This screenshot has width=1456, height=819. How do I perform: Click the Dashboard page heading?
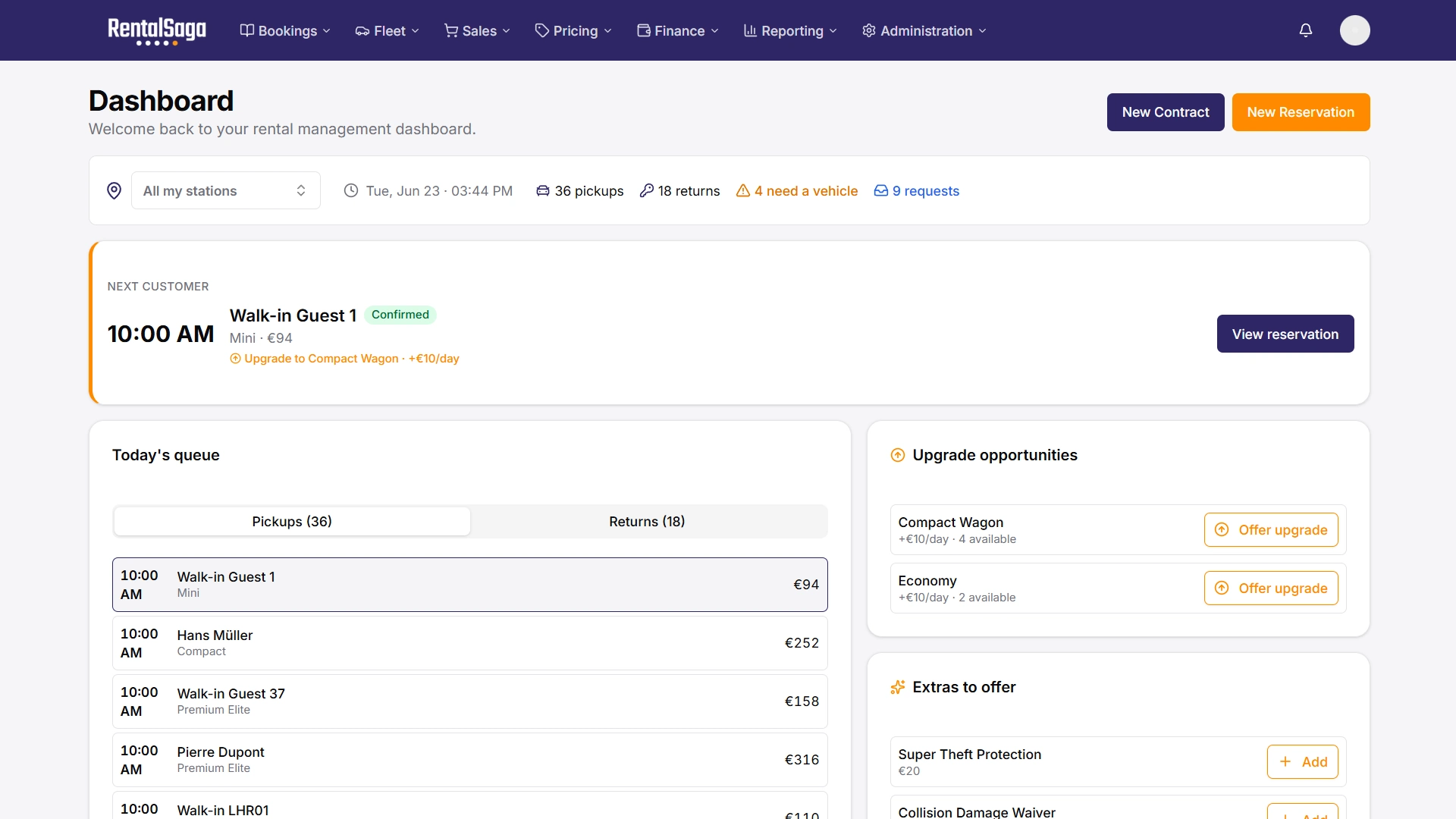pyautogui.click(x=161, y=101)
